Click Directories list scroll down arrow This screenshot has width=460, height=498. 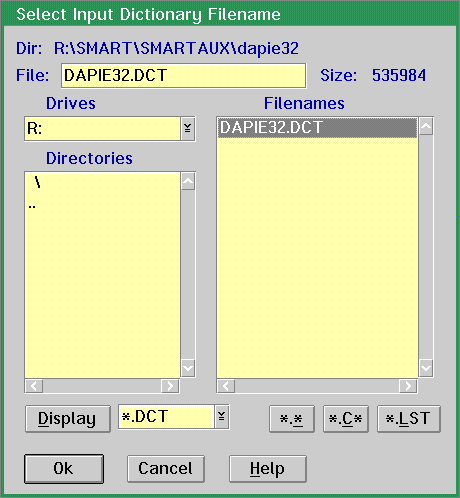coord(188,368)
